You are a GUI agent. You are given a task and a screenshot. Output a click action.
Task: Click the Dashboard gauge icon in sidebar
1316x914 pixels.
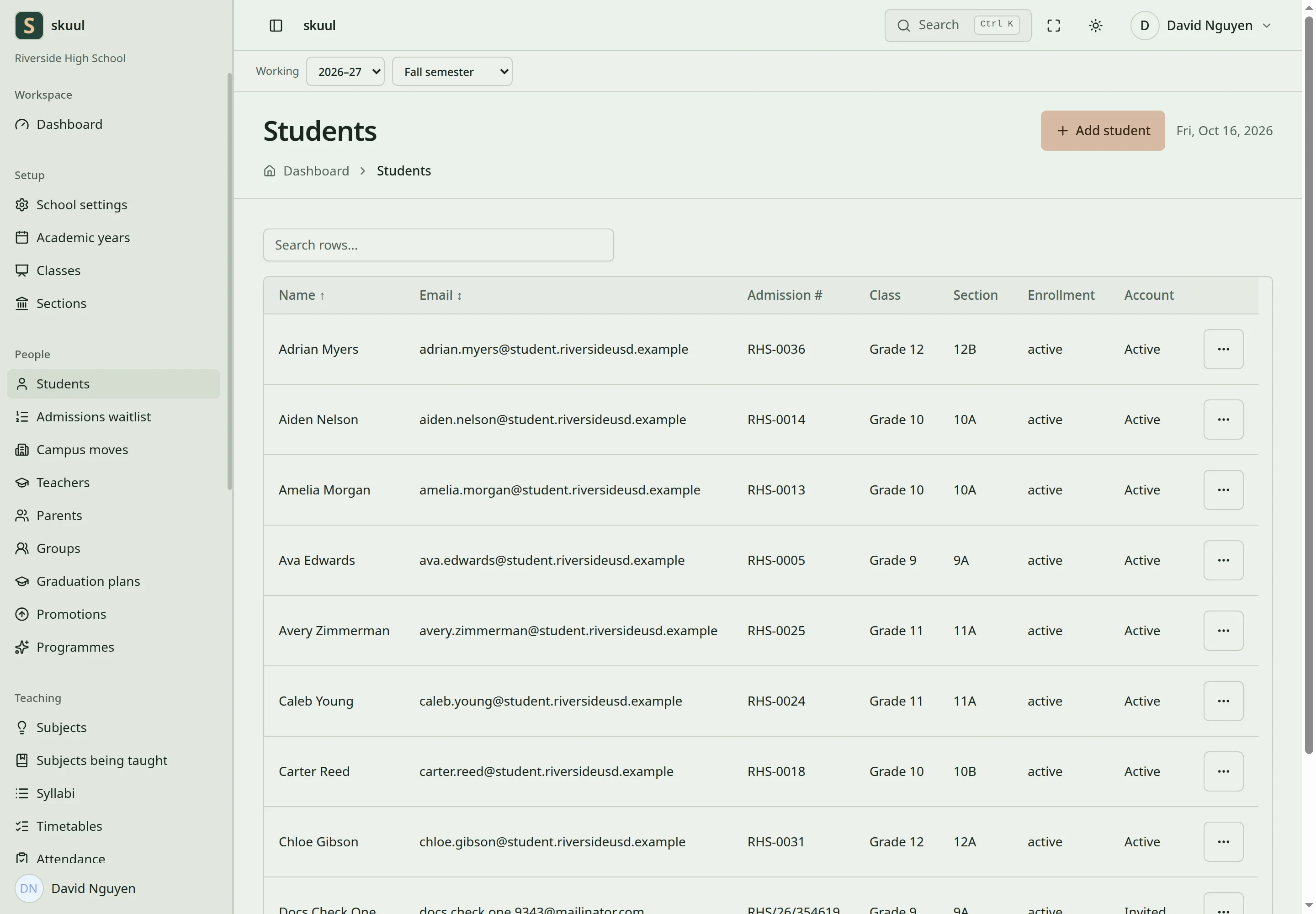pyautogui.click(x=22, y=124)
